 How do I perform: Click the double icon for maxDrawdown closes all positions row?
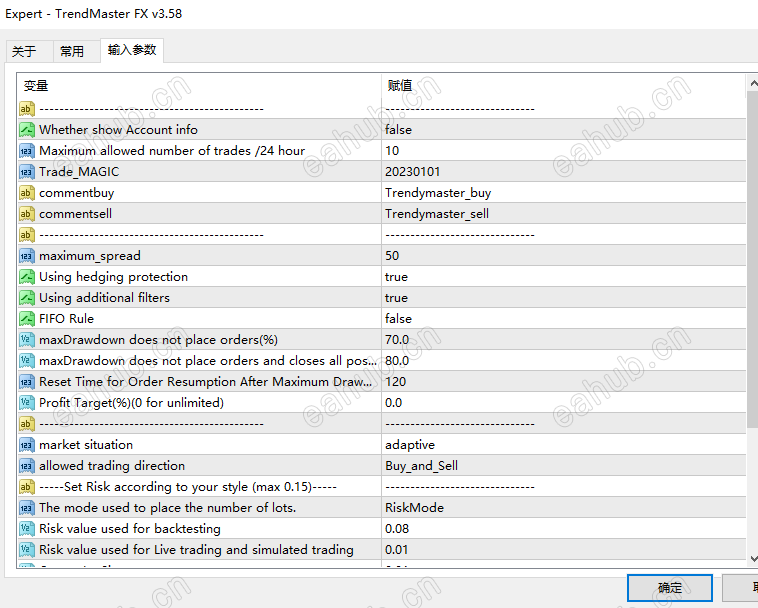tap(27, 361)
